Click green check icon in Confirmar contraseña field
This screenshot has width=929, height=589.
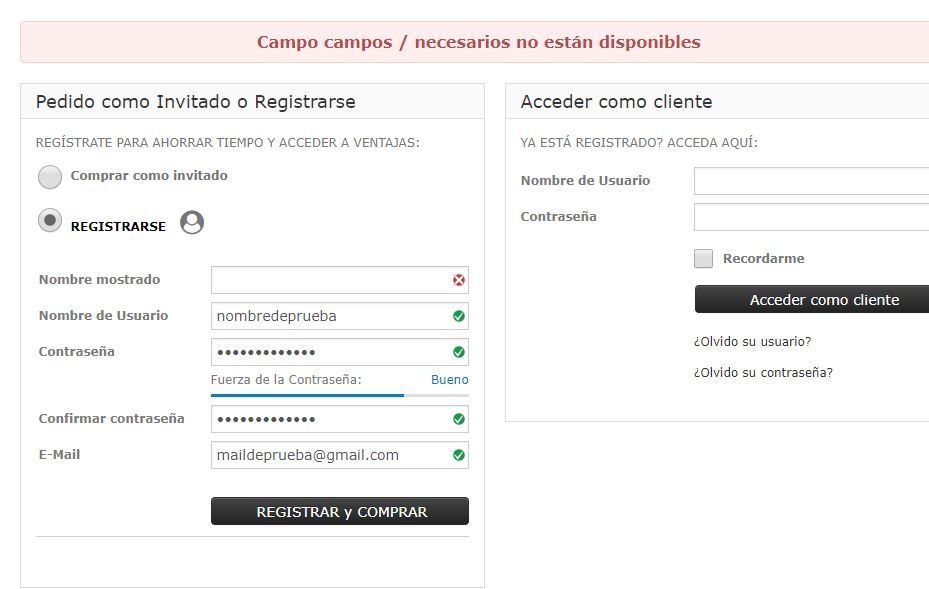[x=459, y=419]
